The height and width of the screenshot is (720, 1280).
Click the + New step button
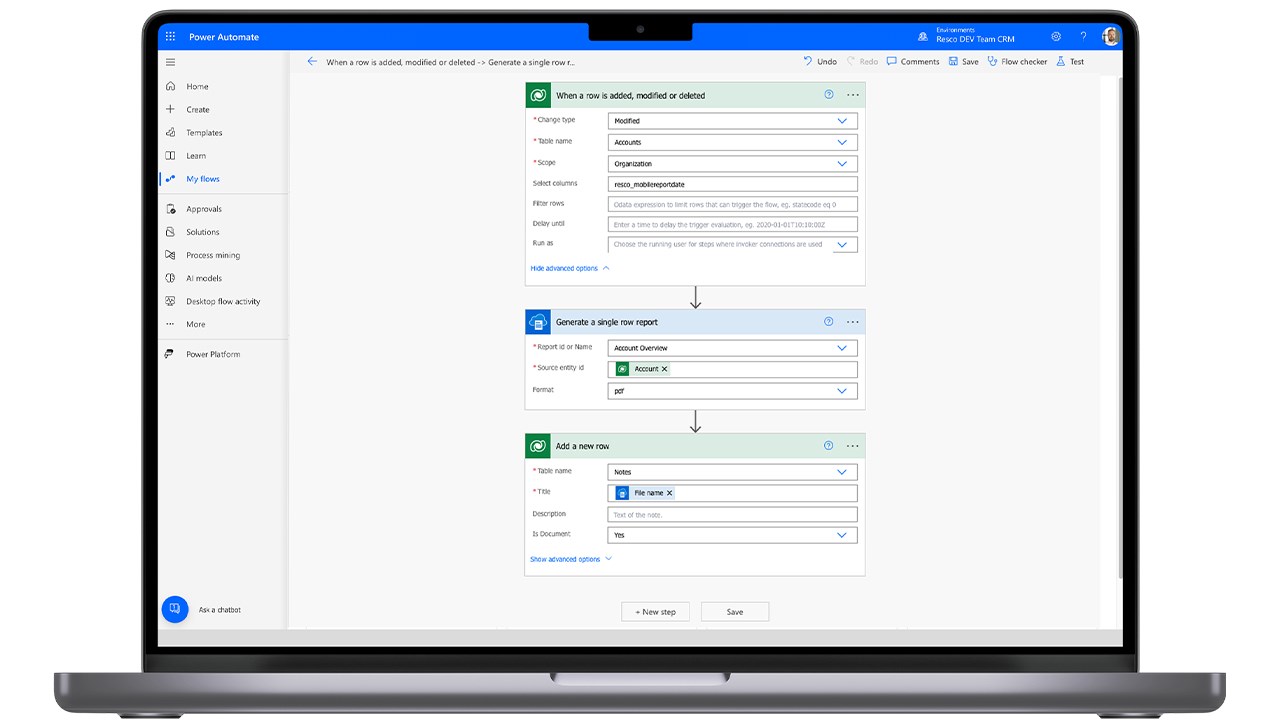pyautogui.click(x=655, y=612)
